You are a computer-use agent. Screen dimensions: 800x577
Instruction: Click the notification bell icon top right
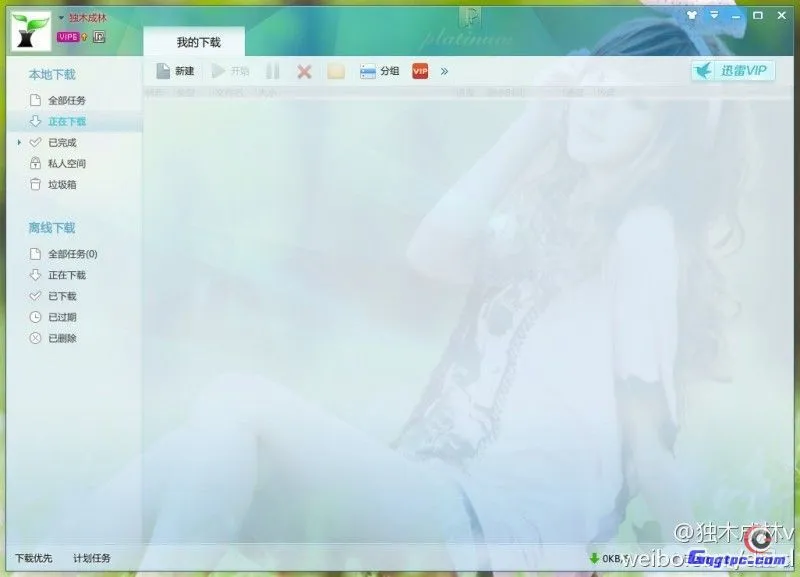[x=690, y=15]
